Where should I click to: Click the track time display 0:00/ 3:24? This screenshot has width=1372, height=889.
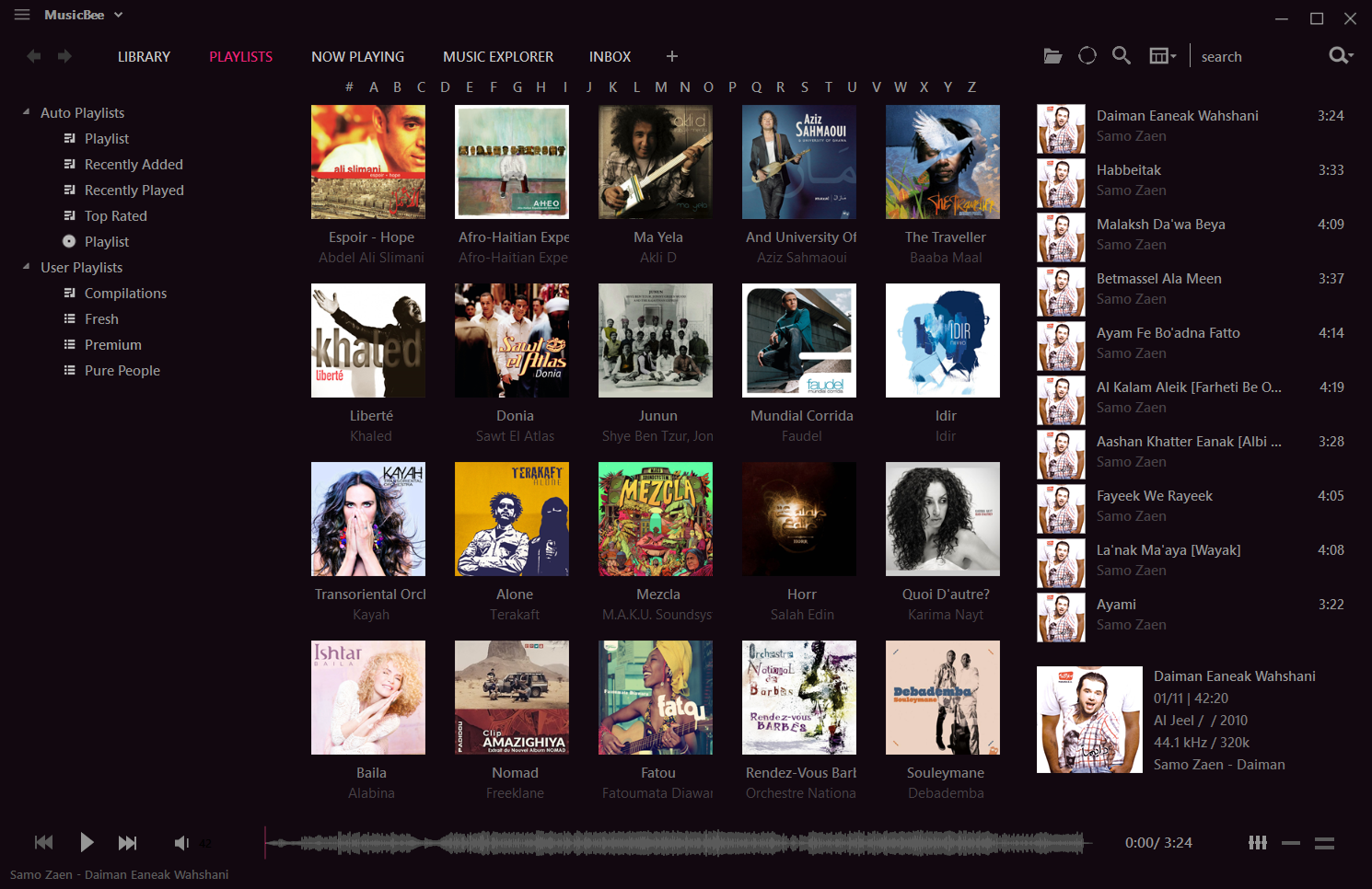click(1158, 842)
